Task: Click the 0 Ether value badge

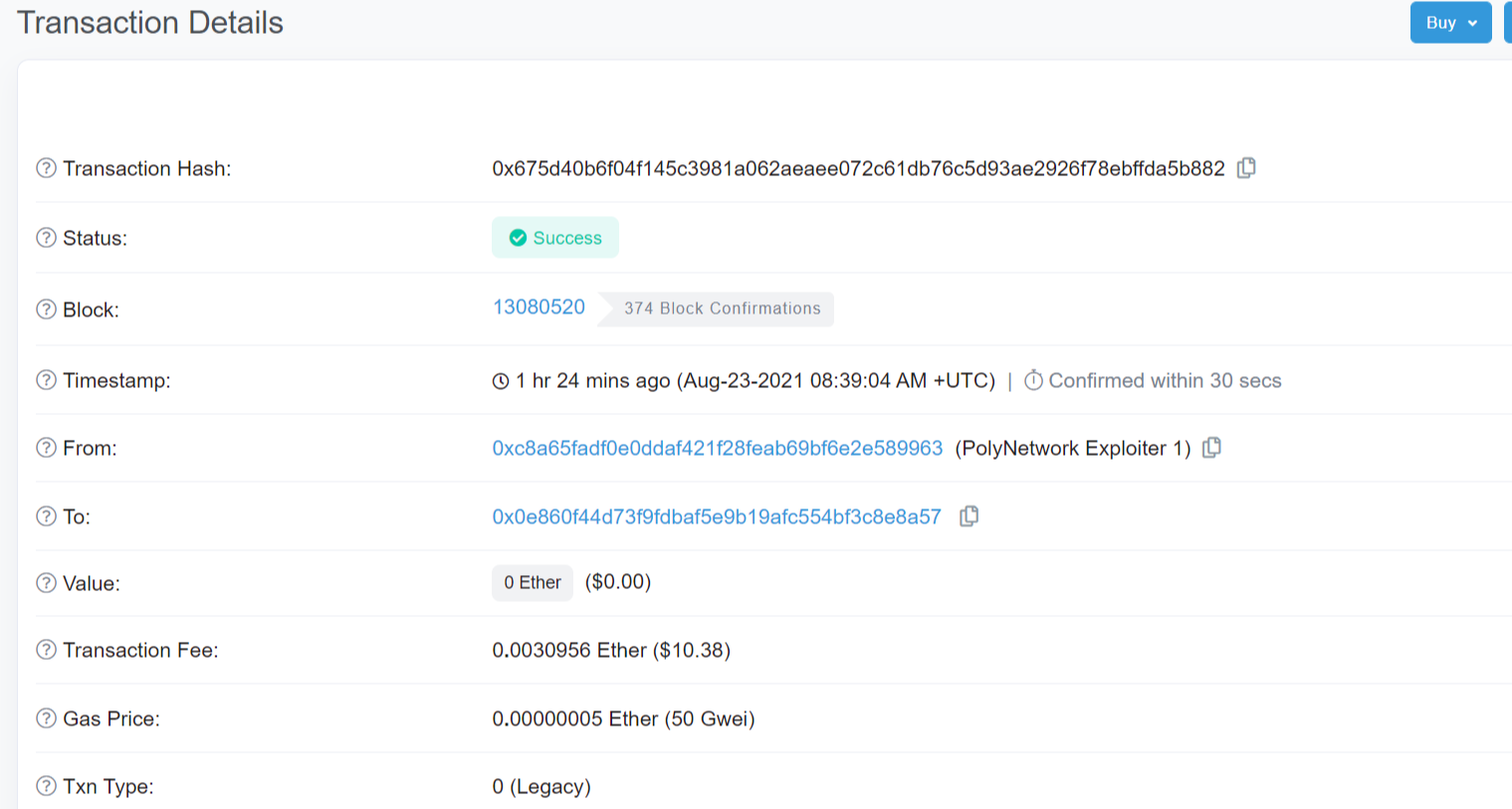Action: (x=533, y=582)
